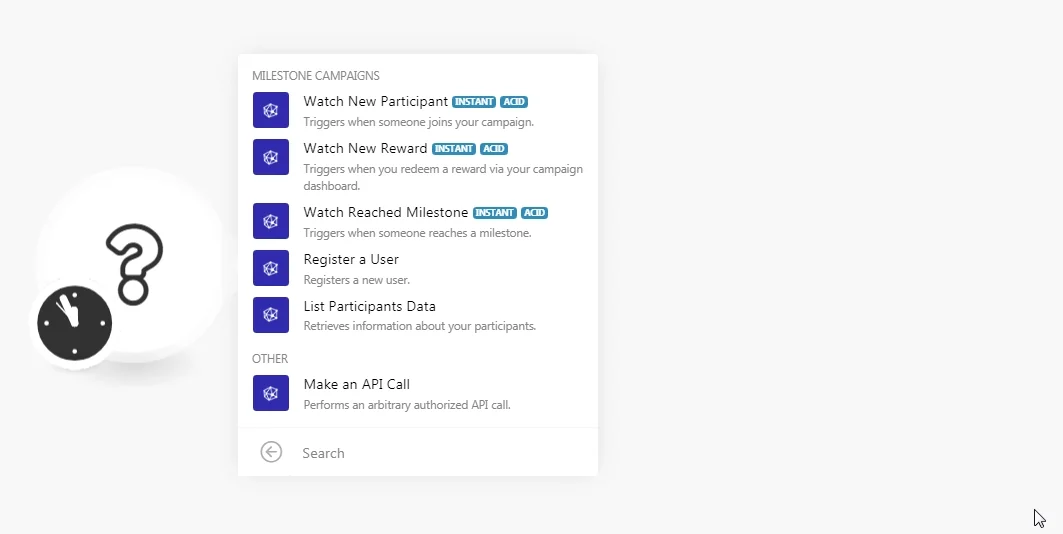Pick the List Participants Data action
Image resolution: width=1063 pixels, height=534 pixels.
click(418, 315)
